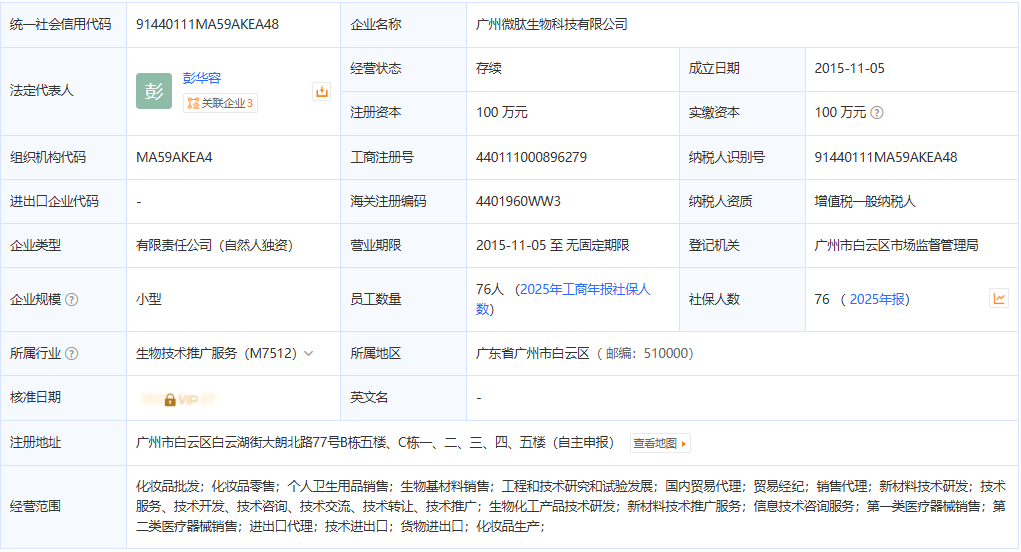Click the 员工数量 label cell
Image resolution: width=1021 pixels, height=552 pixels.
tap(404, 299)
